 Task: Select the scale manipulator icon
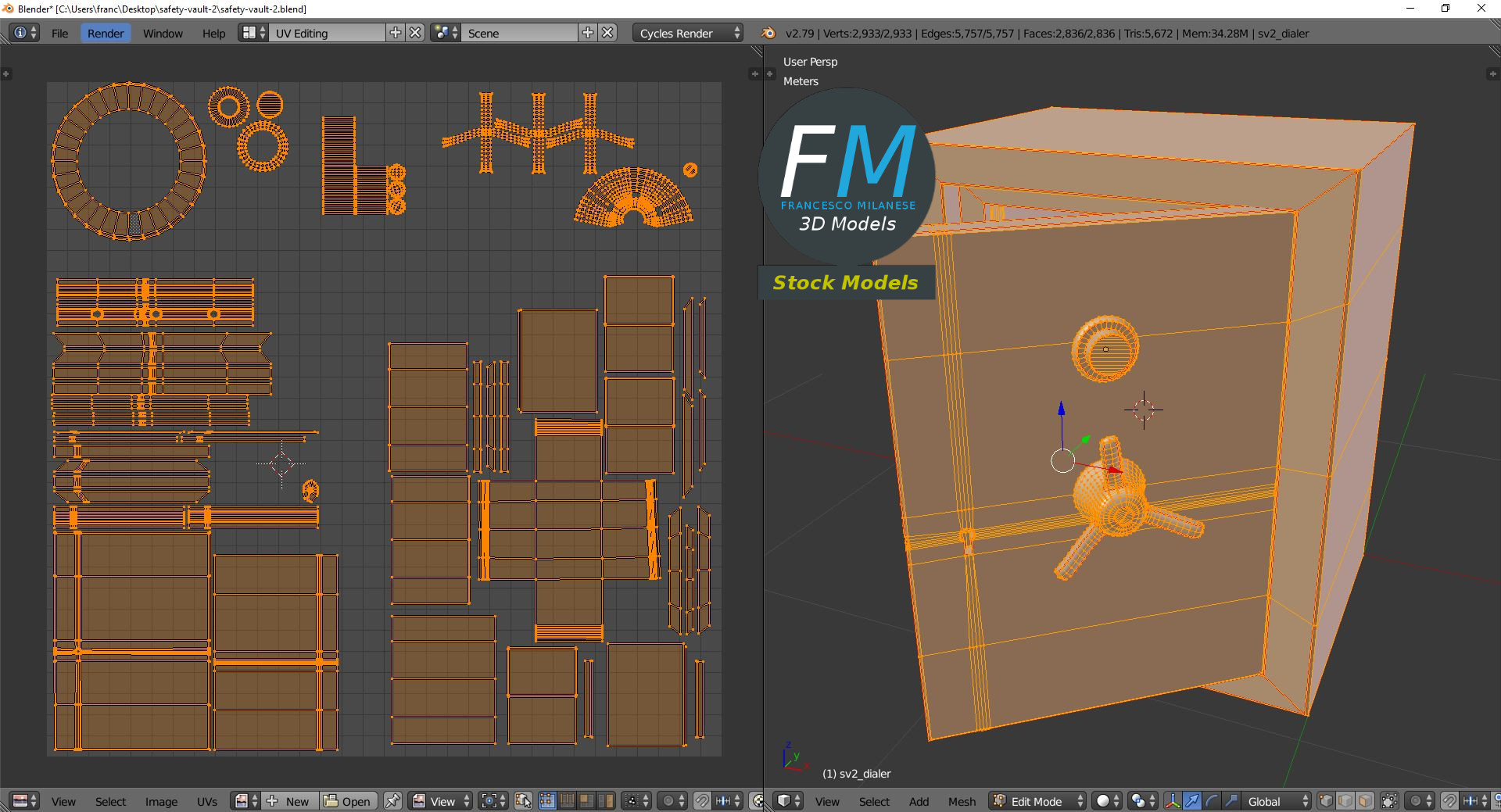tap(1231, 801)
